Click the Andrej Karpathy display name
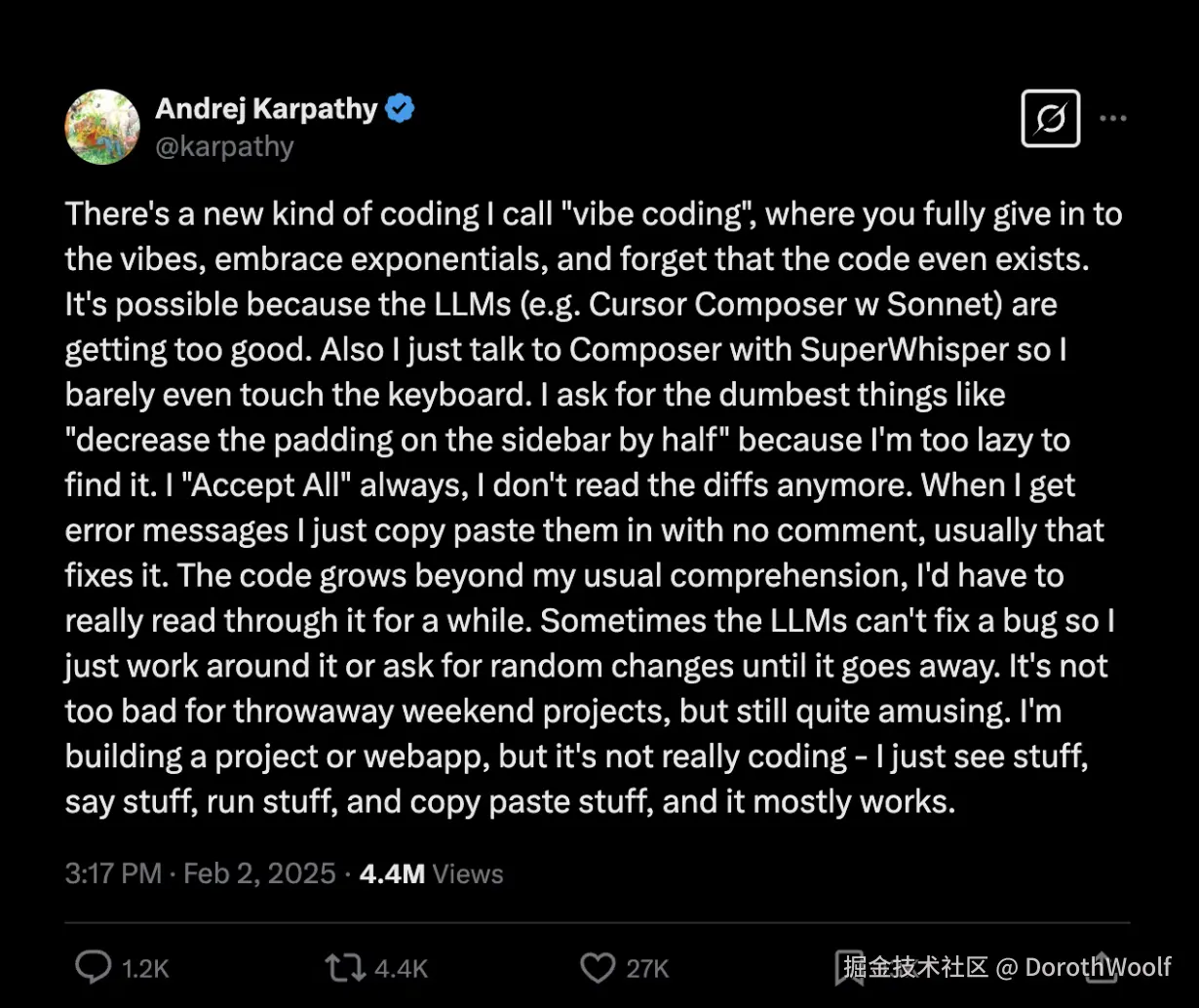This screenshot has width=1199, height=1008. 266,109
